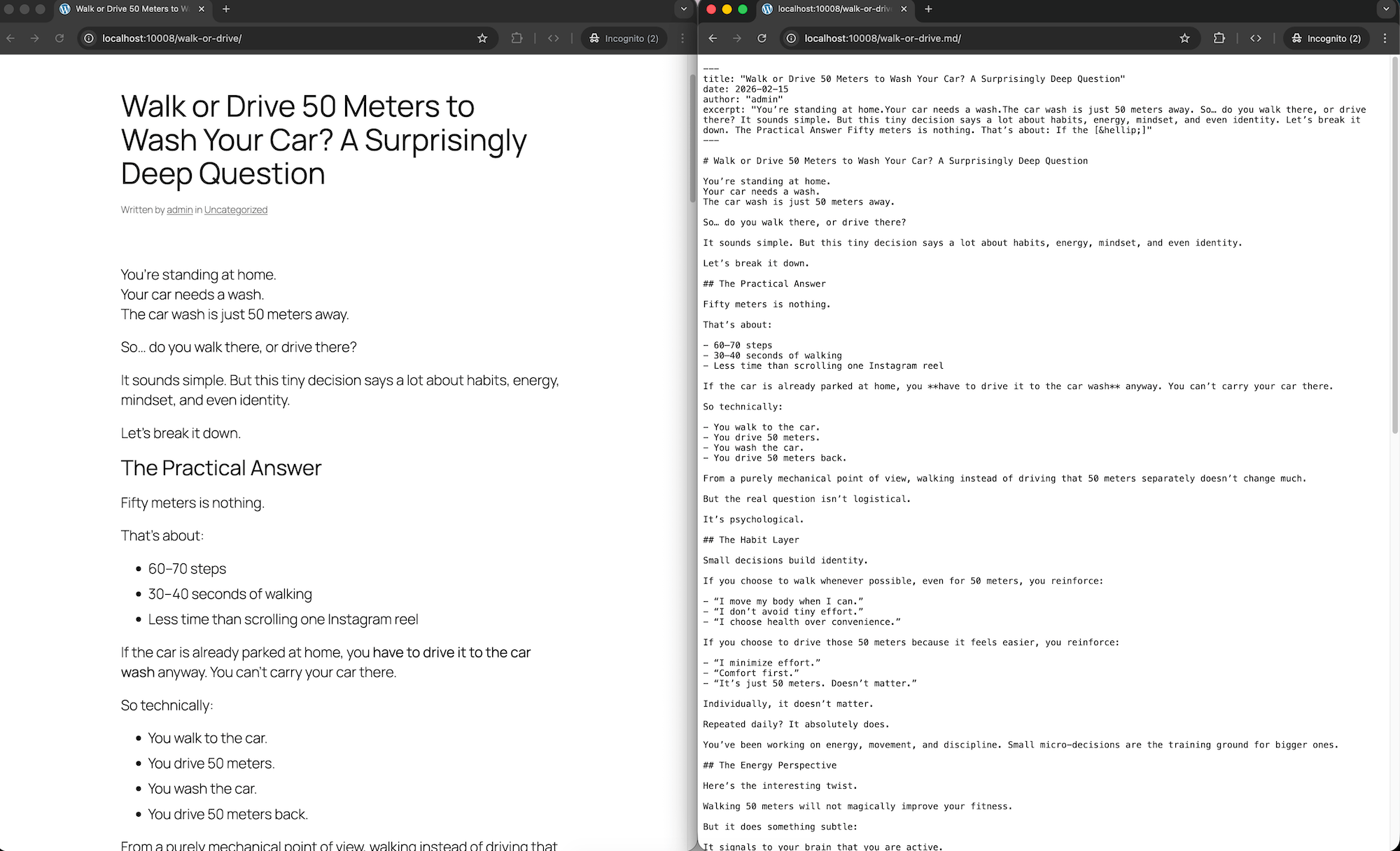Click back arrow in left browser window
Viewport: 1400px width, 851px height.
click(10, 38)
